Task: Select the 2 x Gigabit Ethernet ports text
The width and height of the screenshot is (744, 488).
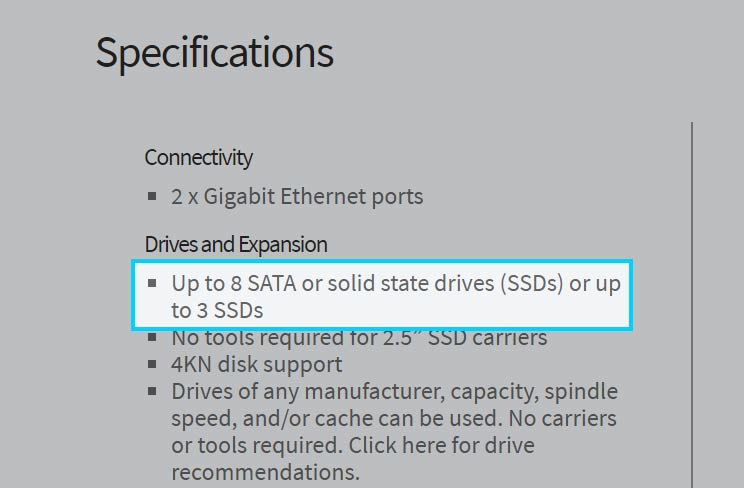Action: tap(297, 197)
